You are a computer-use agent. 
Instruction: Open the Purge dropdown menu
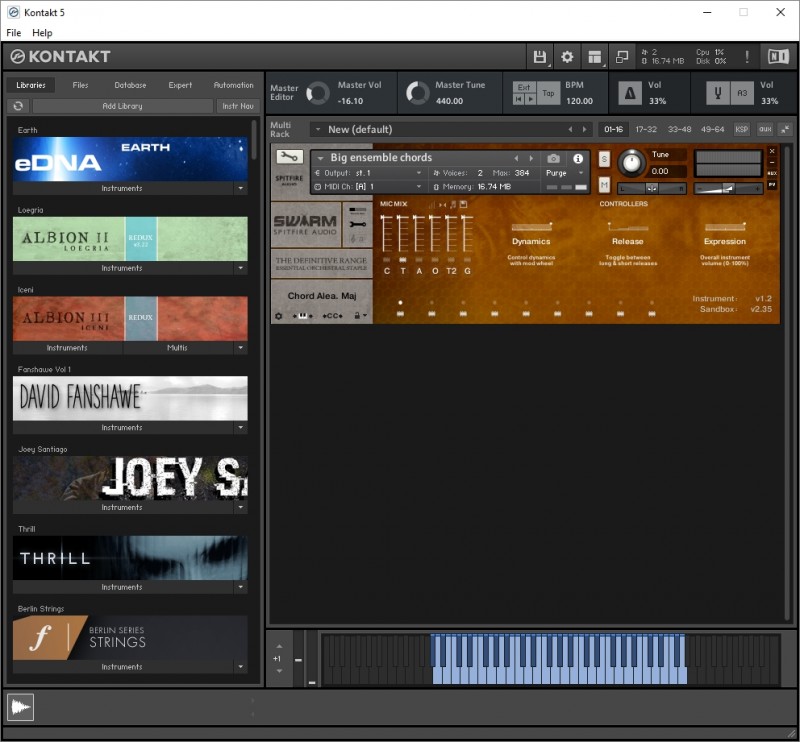(x=564, y=173)
